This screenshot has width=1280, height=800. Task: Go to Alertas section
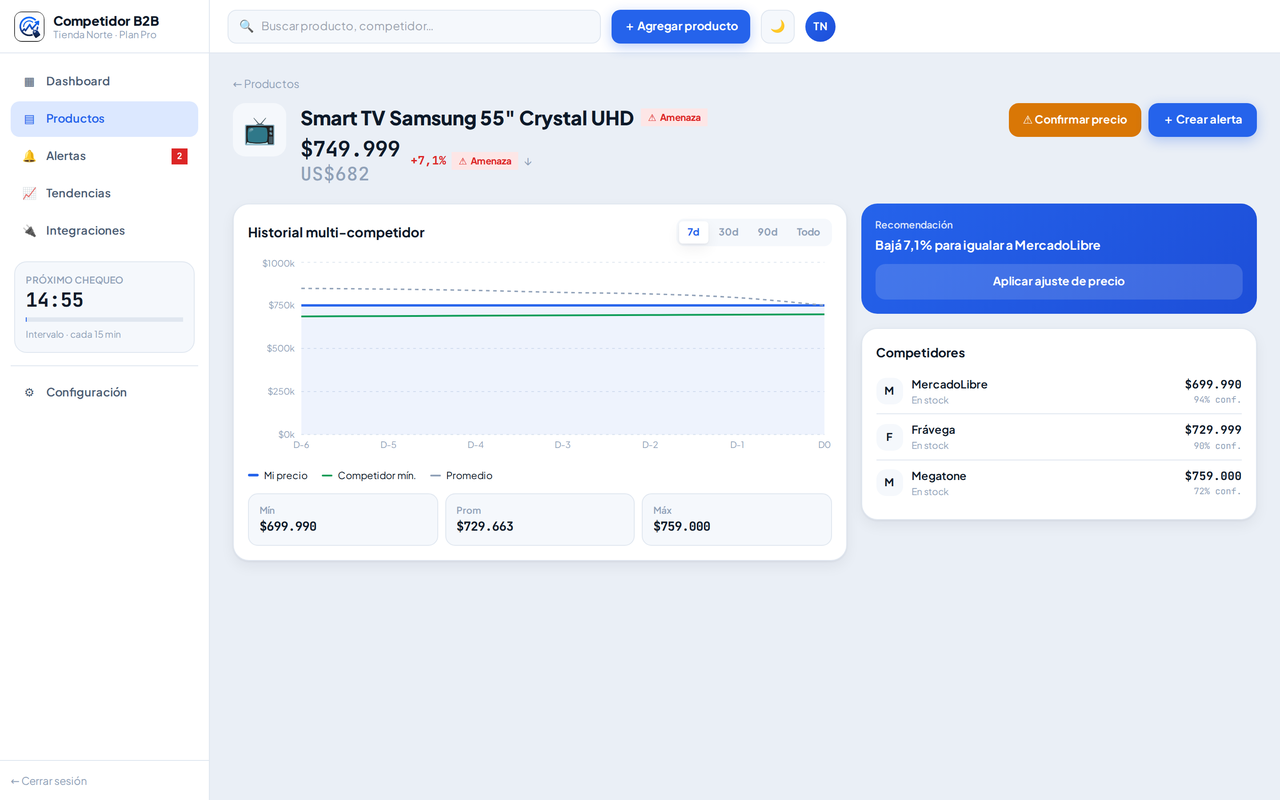point(104,156)
